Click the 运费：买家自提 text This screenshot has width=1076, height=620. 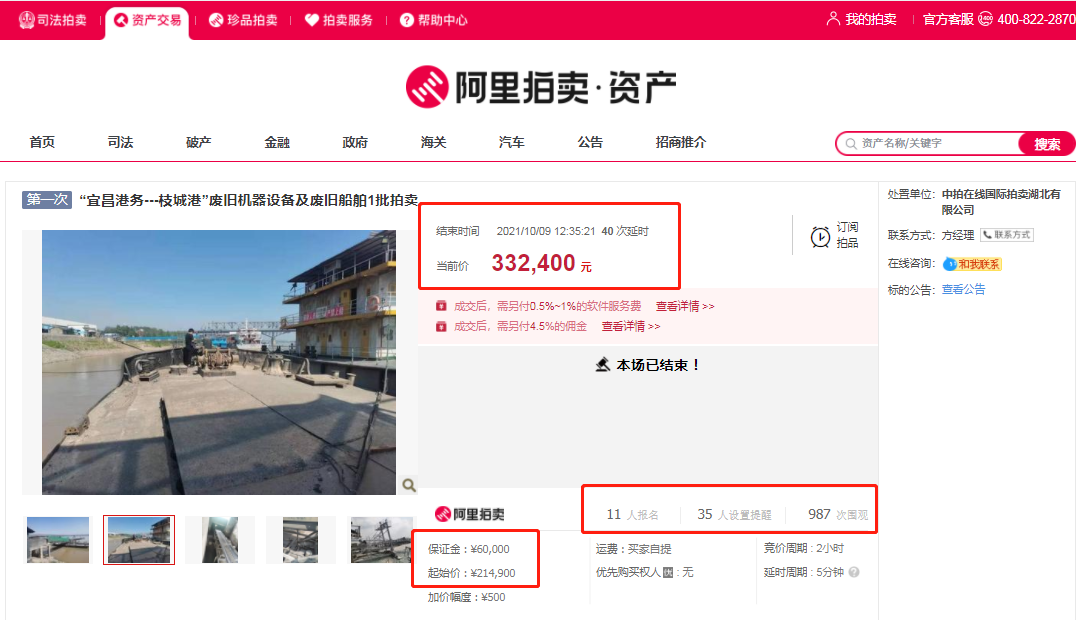(633, 549)
